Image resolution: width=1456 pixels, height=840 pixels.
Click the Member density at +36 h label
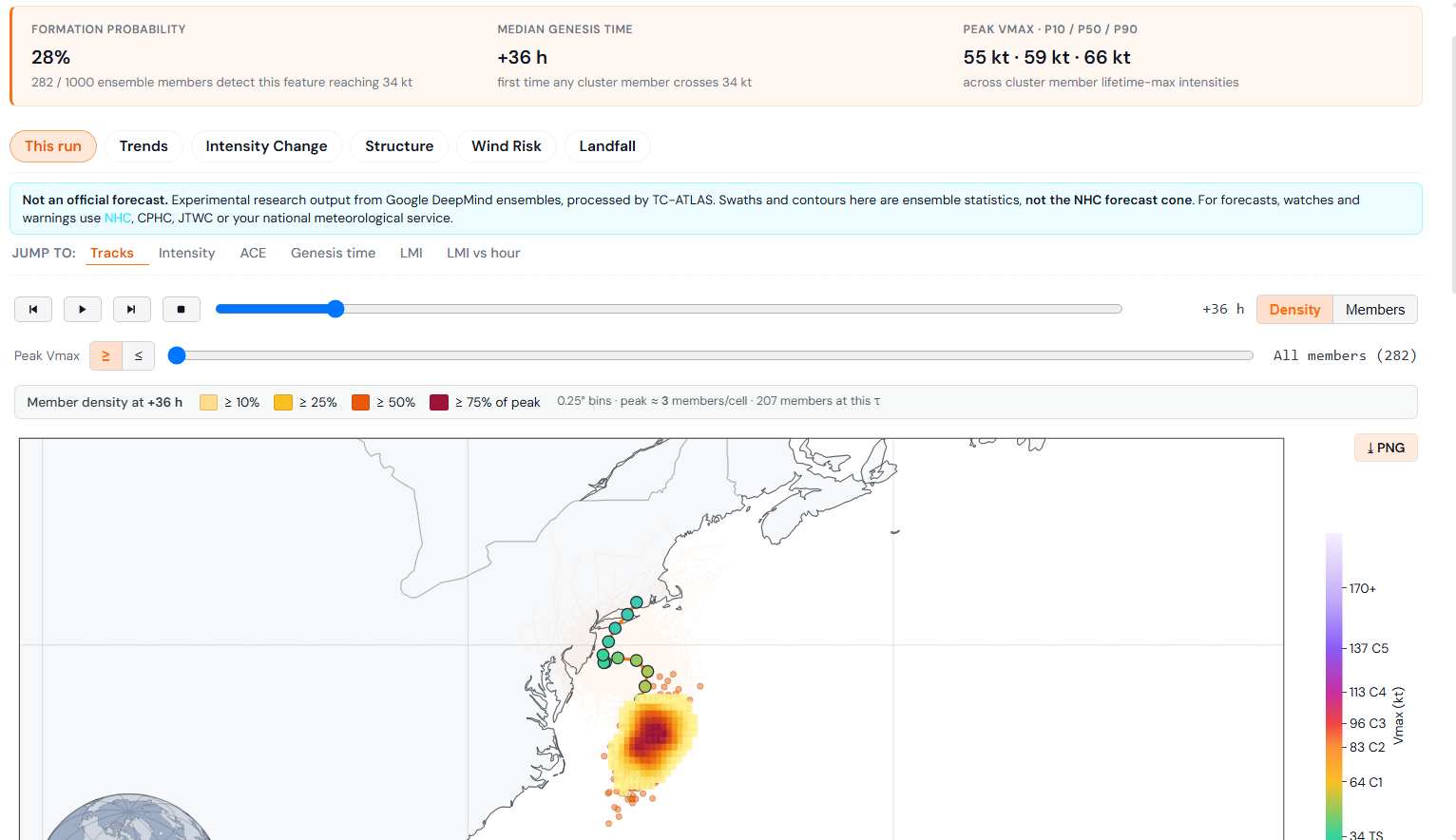tap(105, 402)
